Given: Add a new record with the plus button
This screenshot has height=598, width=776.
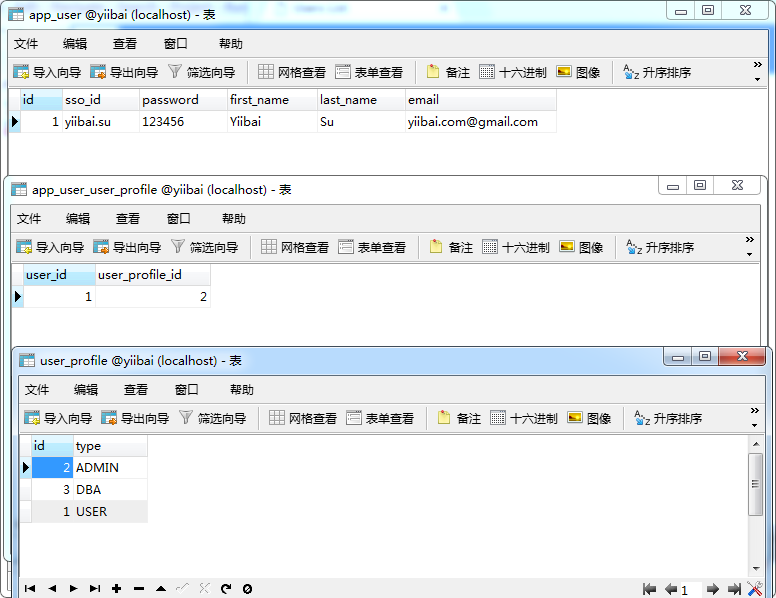Looking at the screenshot, I should click(116, 588).
